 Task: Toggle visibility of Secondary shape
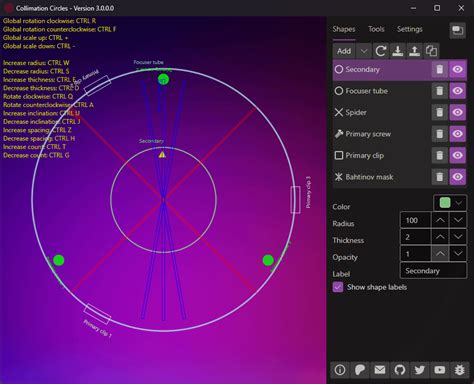click(457, 69)
